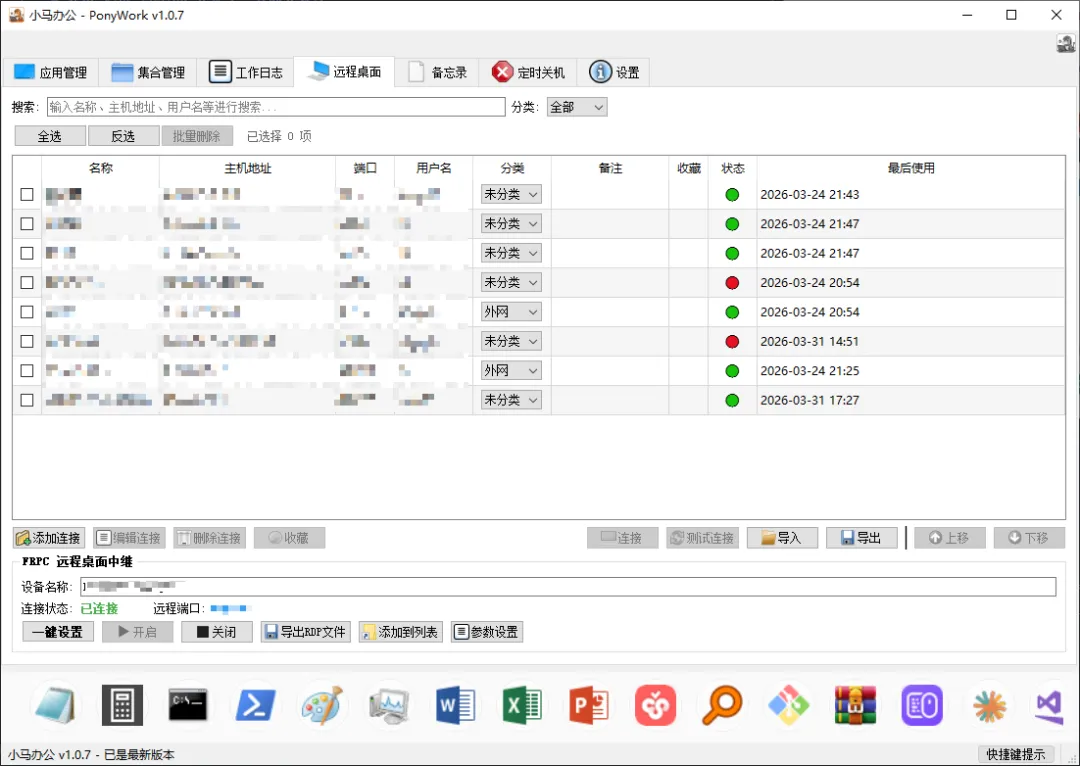Viewport: 1080px width, 766px height.
Task: Click the 导入 button
Action: click(x=782, y=537)
